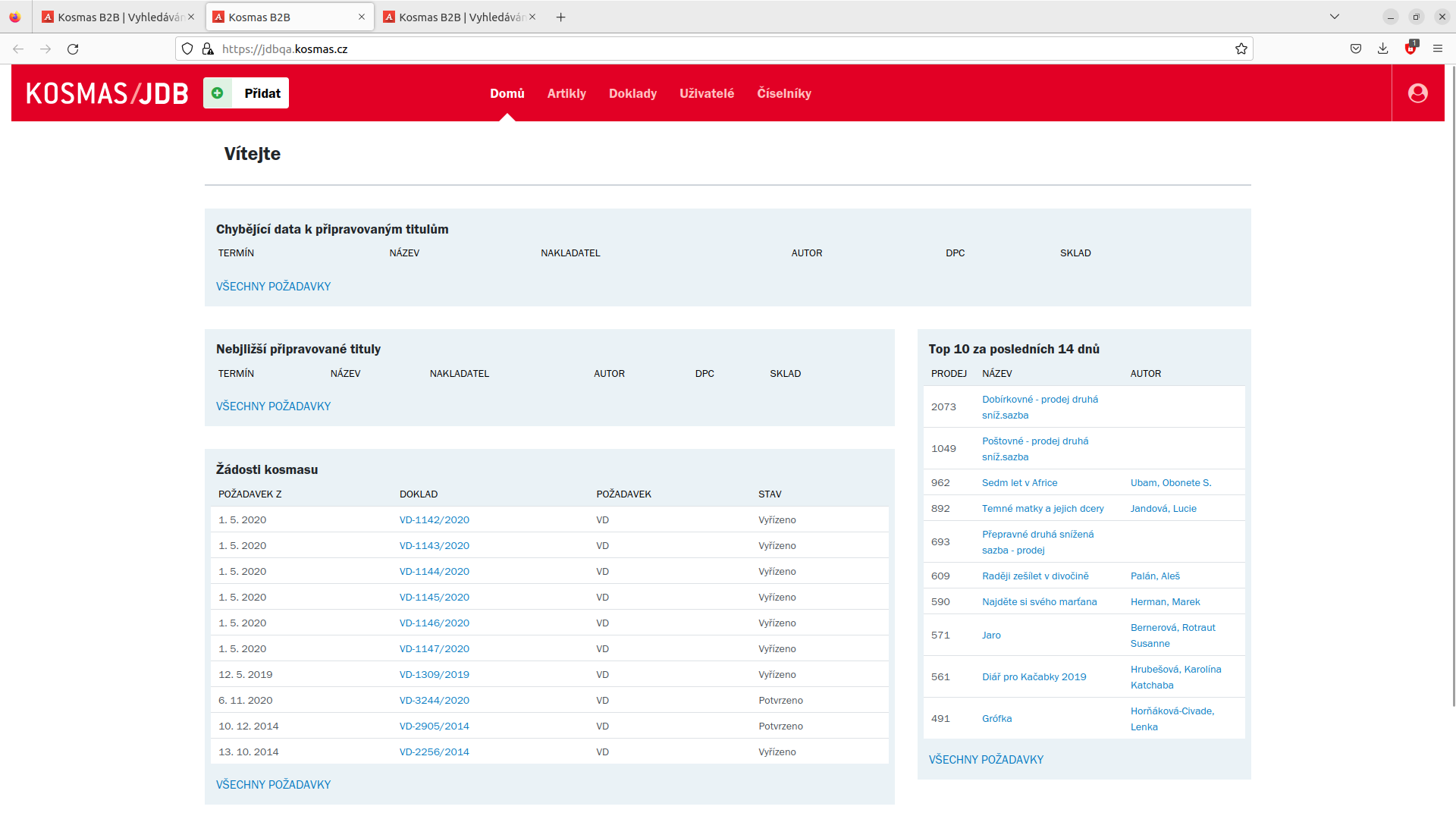This screenshot has height=819, width=1456.
Task: Click the Save to Pocket icon
Action: [1355, 49]
